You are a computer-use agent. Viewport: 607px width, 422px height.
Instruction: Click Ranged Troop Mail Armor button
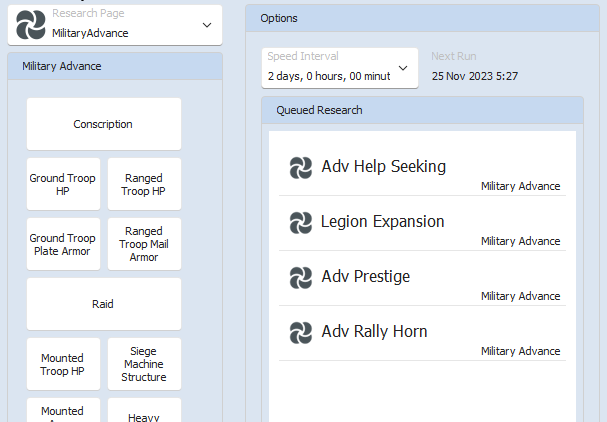144,244
